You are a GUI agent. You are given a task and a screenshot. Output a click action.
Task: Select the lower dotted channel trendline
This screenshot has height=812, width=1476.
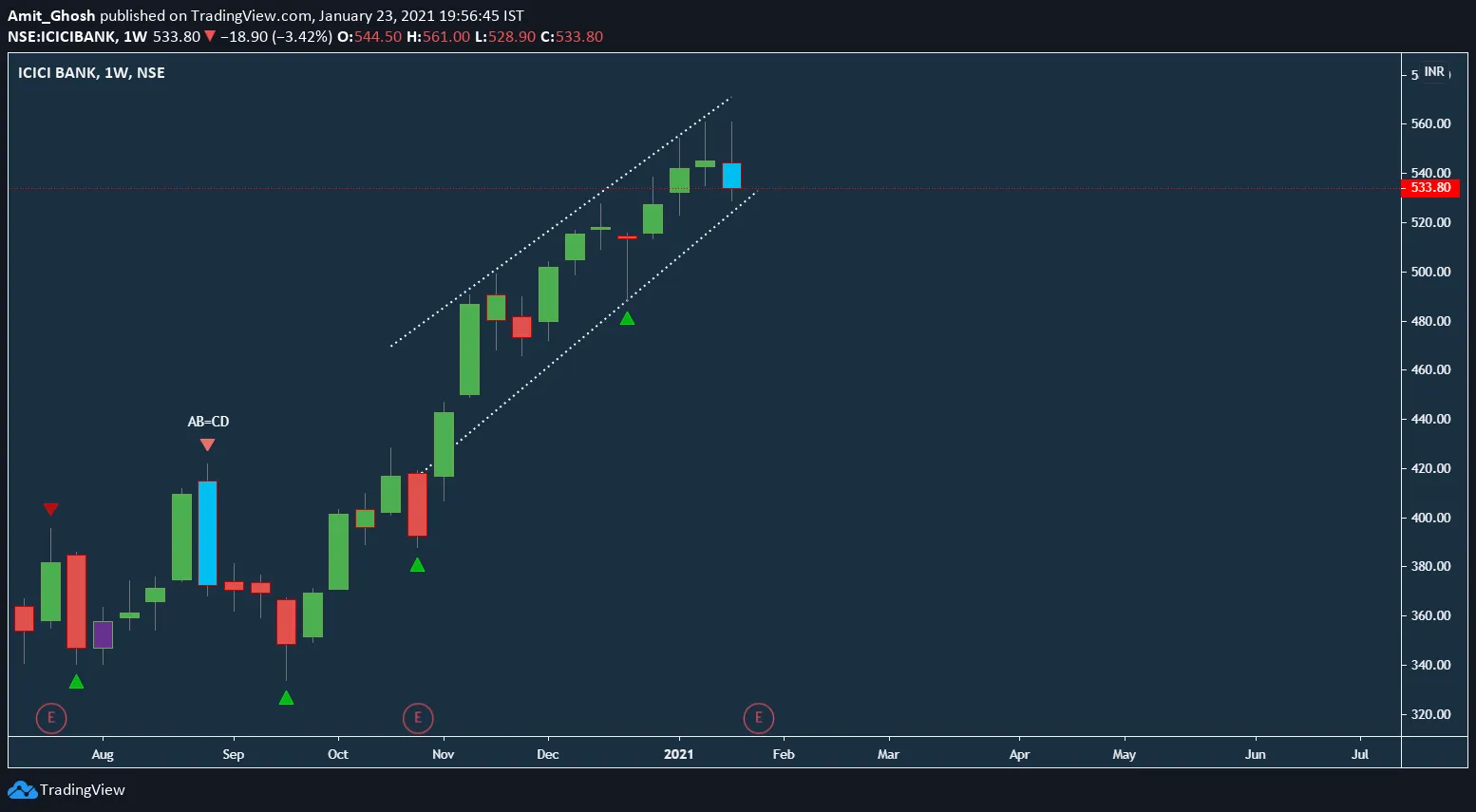click(x=589, y=329)
